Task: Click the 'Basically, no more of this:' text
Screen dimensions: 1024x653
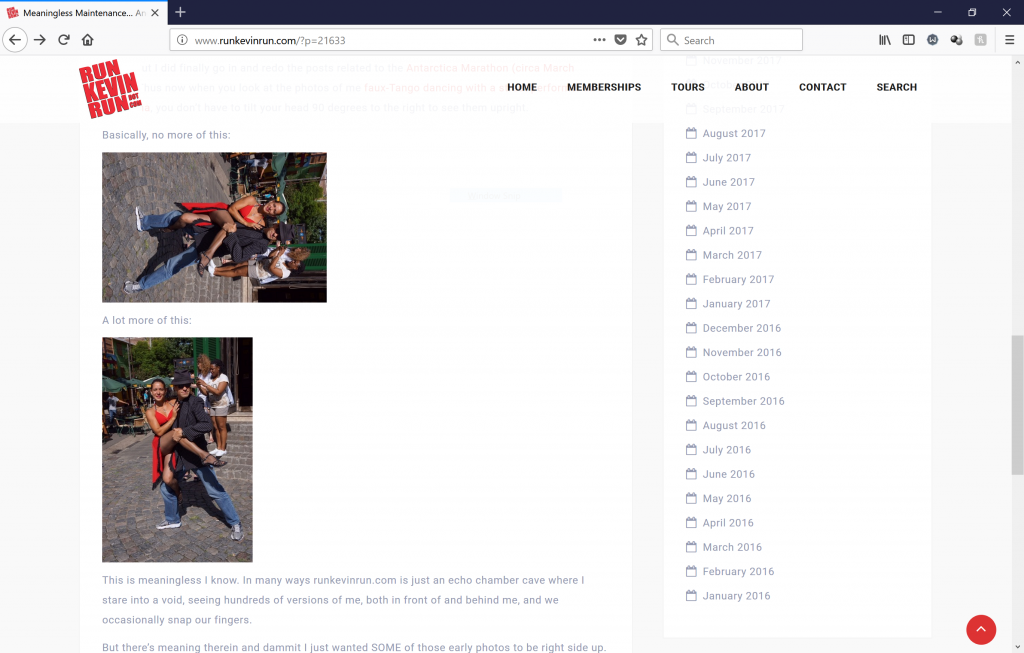Action: click(x=166, y=135)
